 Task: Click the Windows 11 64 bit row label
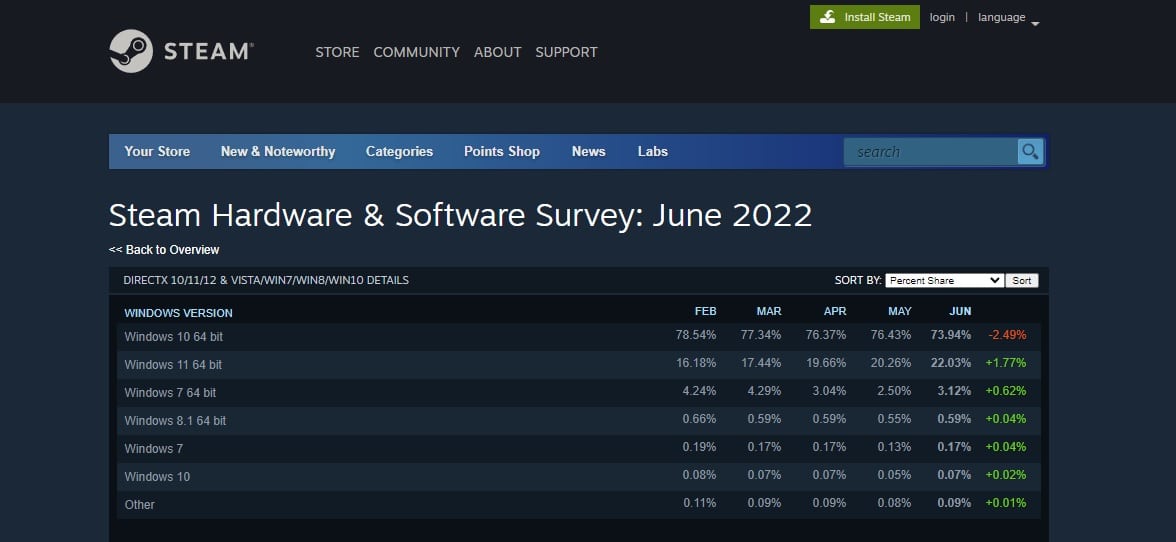(173, 364)
